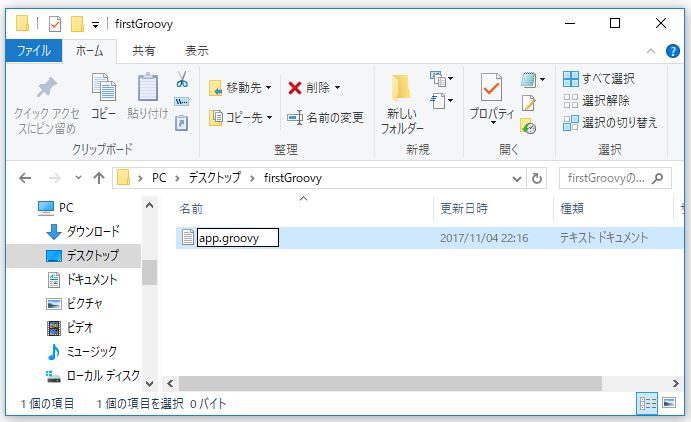
Task: Click the title bar Properties checkmark icon
Action: coord(55,24)
